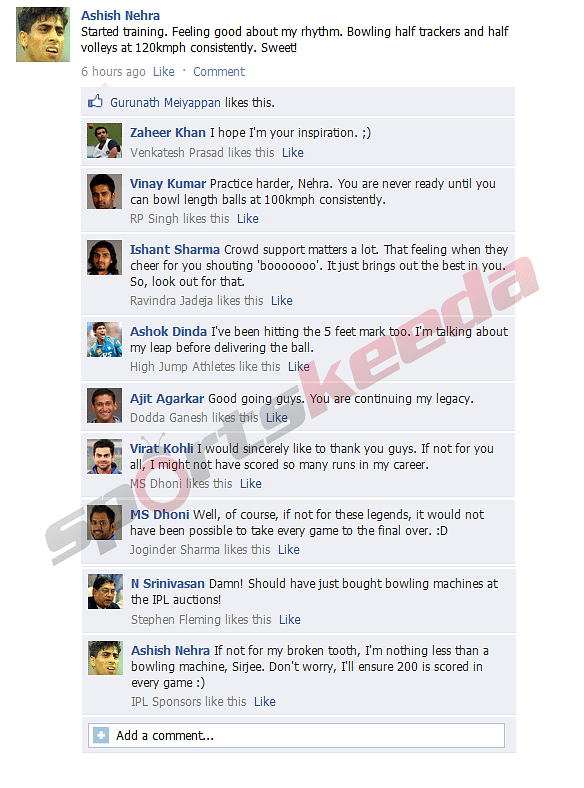Click the thumbs-up likes icon

[95, 102]
